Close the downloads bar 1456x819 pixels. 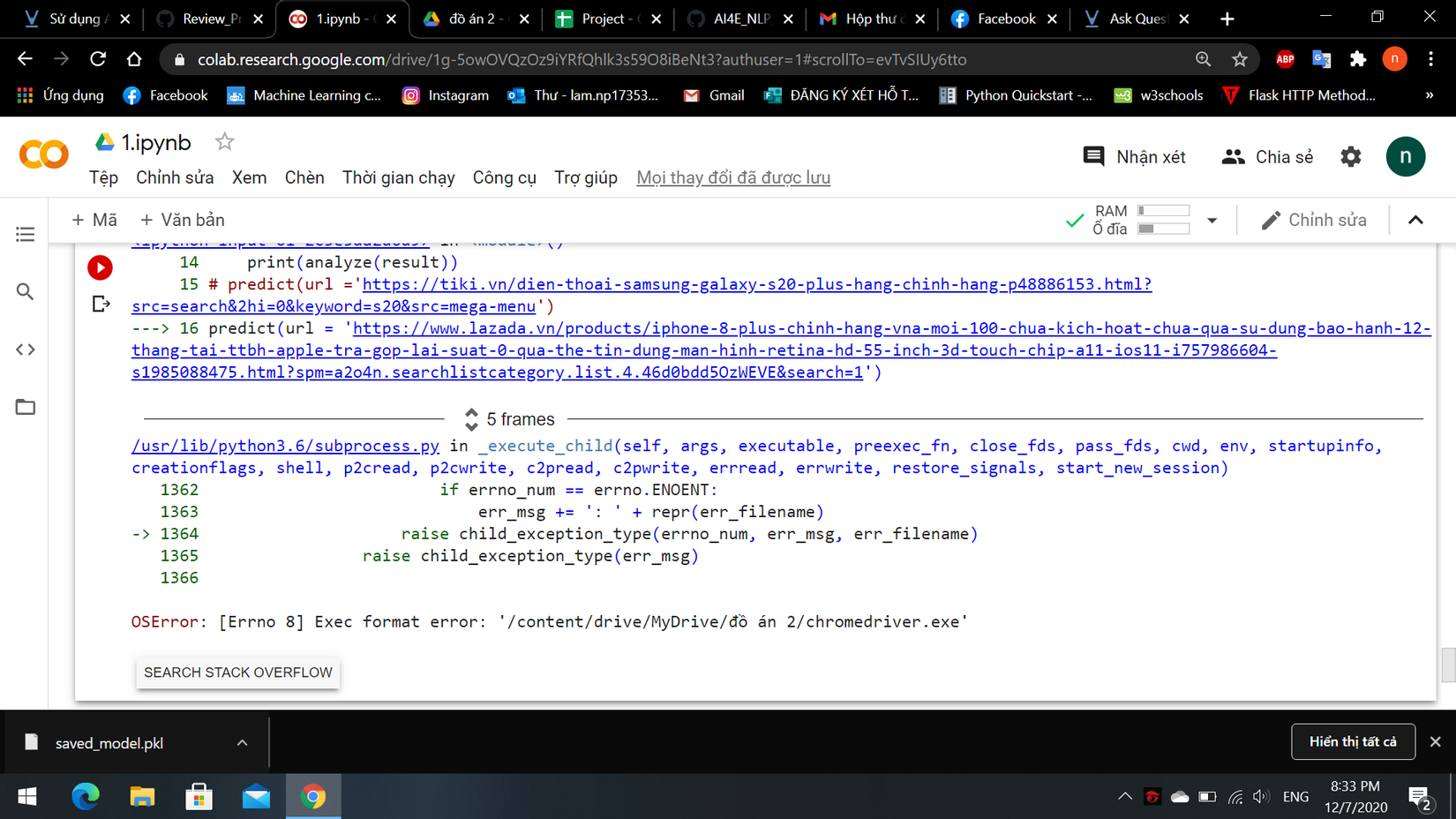[1436, 741]
